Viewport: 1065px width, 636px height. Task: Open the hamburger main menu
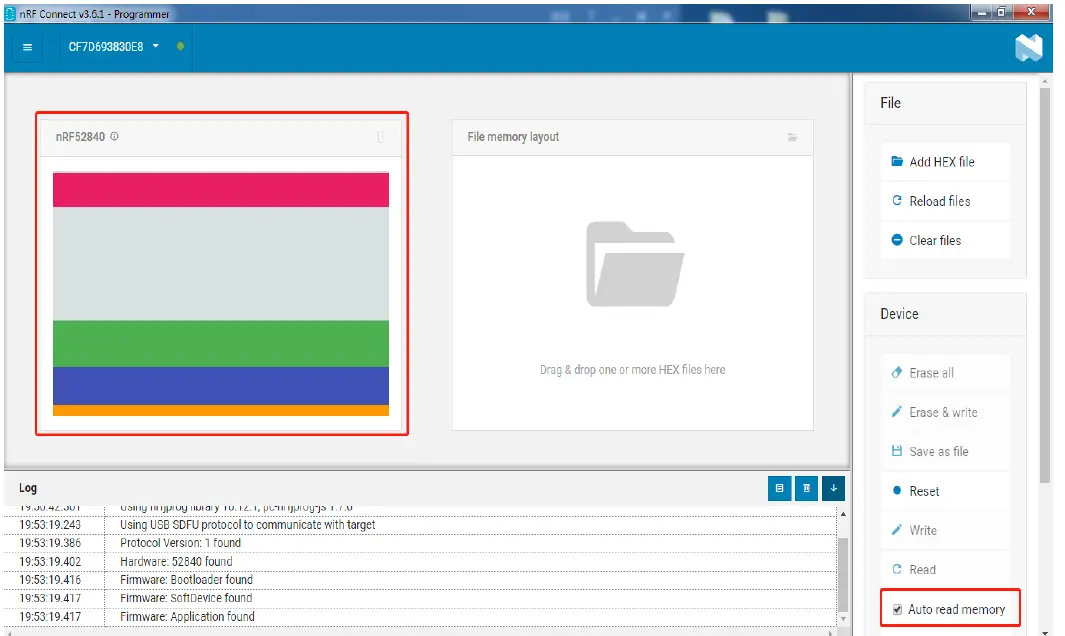point(27,47)
